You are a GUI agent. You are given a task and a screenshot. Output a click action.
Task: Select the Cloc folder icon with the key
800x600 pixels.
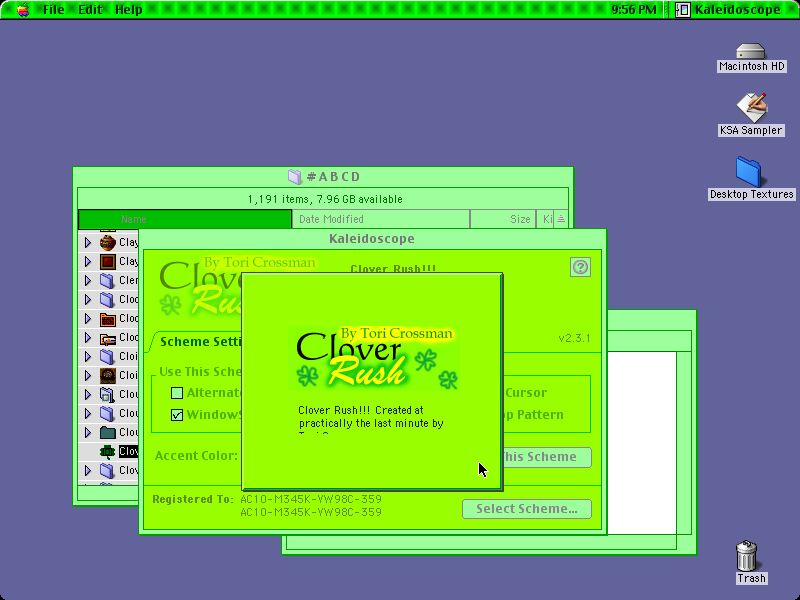click(x=108, y=338)
